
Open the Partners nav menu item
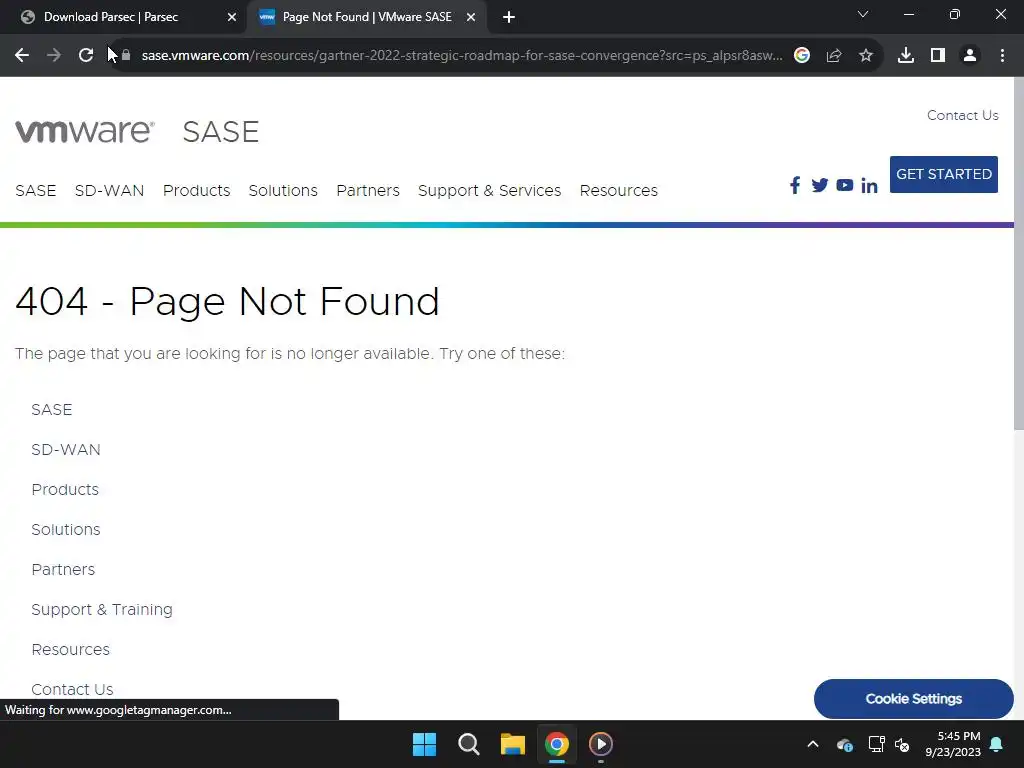point(368,191)
